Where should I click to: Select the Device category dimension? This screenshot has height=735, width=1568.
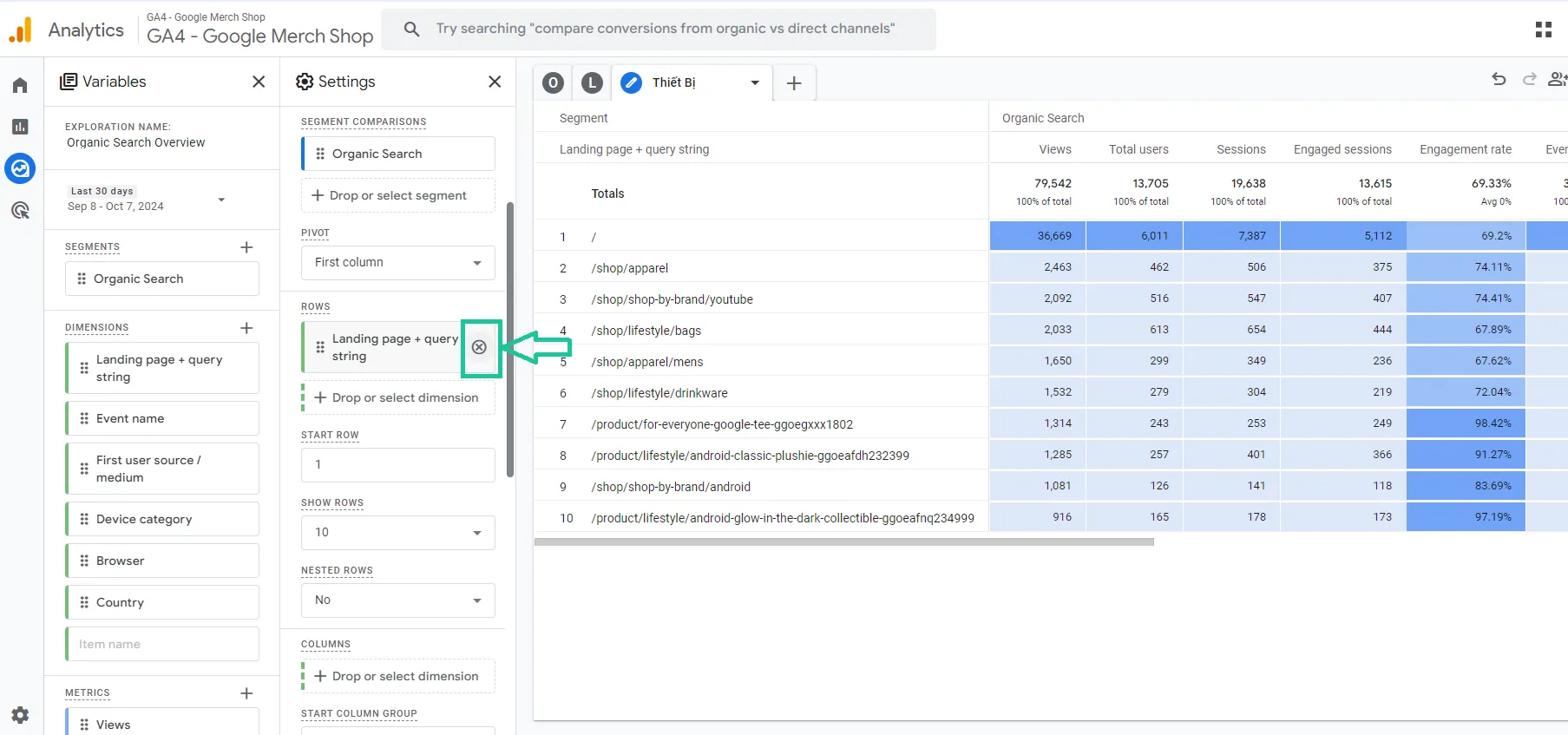click(162, 519)
